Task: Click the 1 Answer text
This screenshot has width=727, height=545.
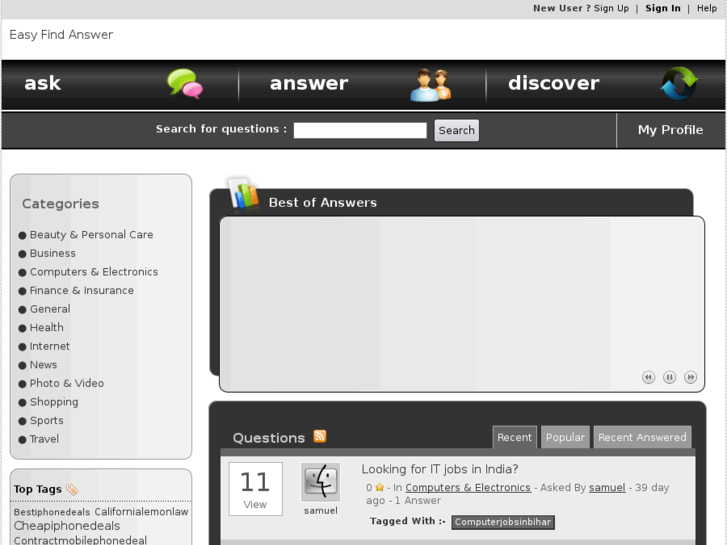Action: (418, 500)
